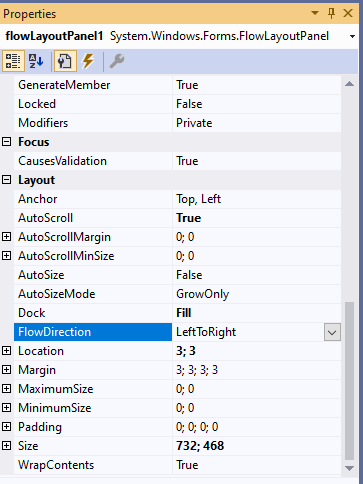
Task: Collapse the Focus category
Action: [7, 142]
